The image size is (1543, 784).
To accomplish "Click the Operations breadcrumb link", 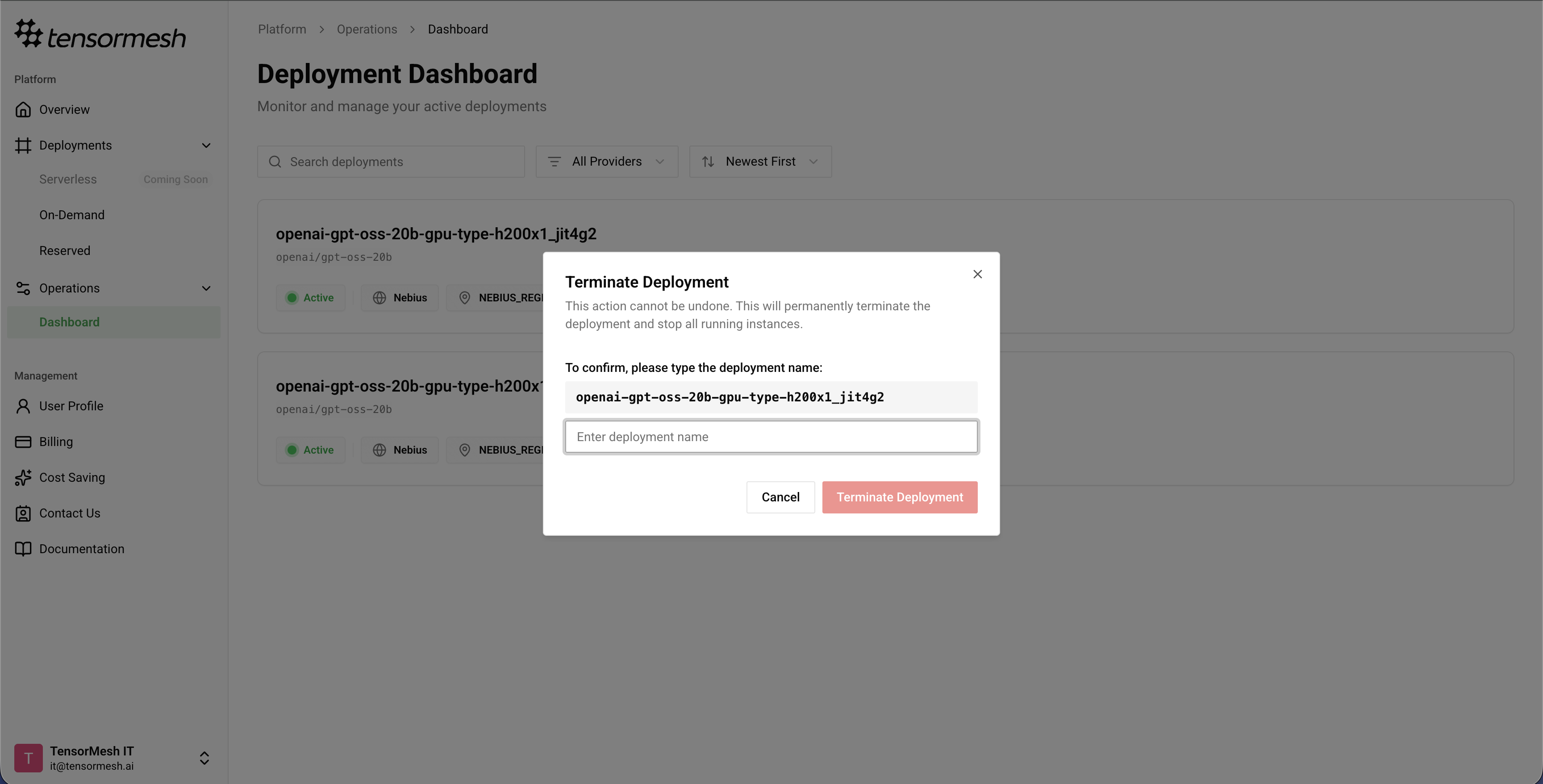I will click(367, 29).
